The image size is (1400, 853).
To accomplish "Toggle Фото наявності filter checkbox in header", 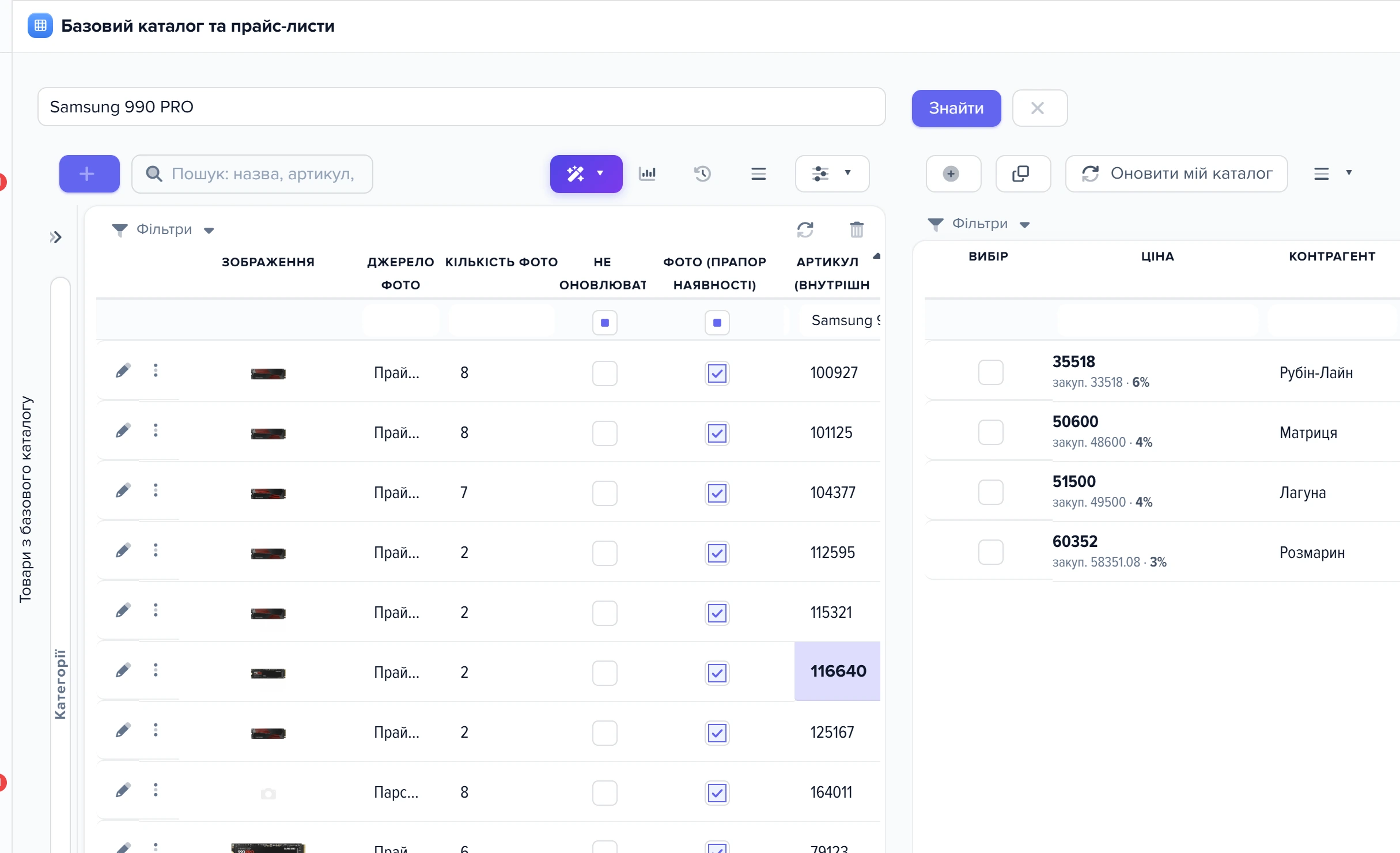I will pyautogui.click(x=717, y=323).
